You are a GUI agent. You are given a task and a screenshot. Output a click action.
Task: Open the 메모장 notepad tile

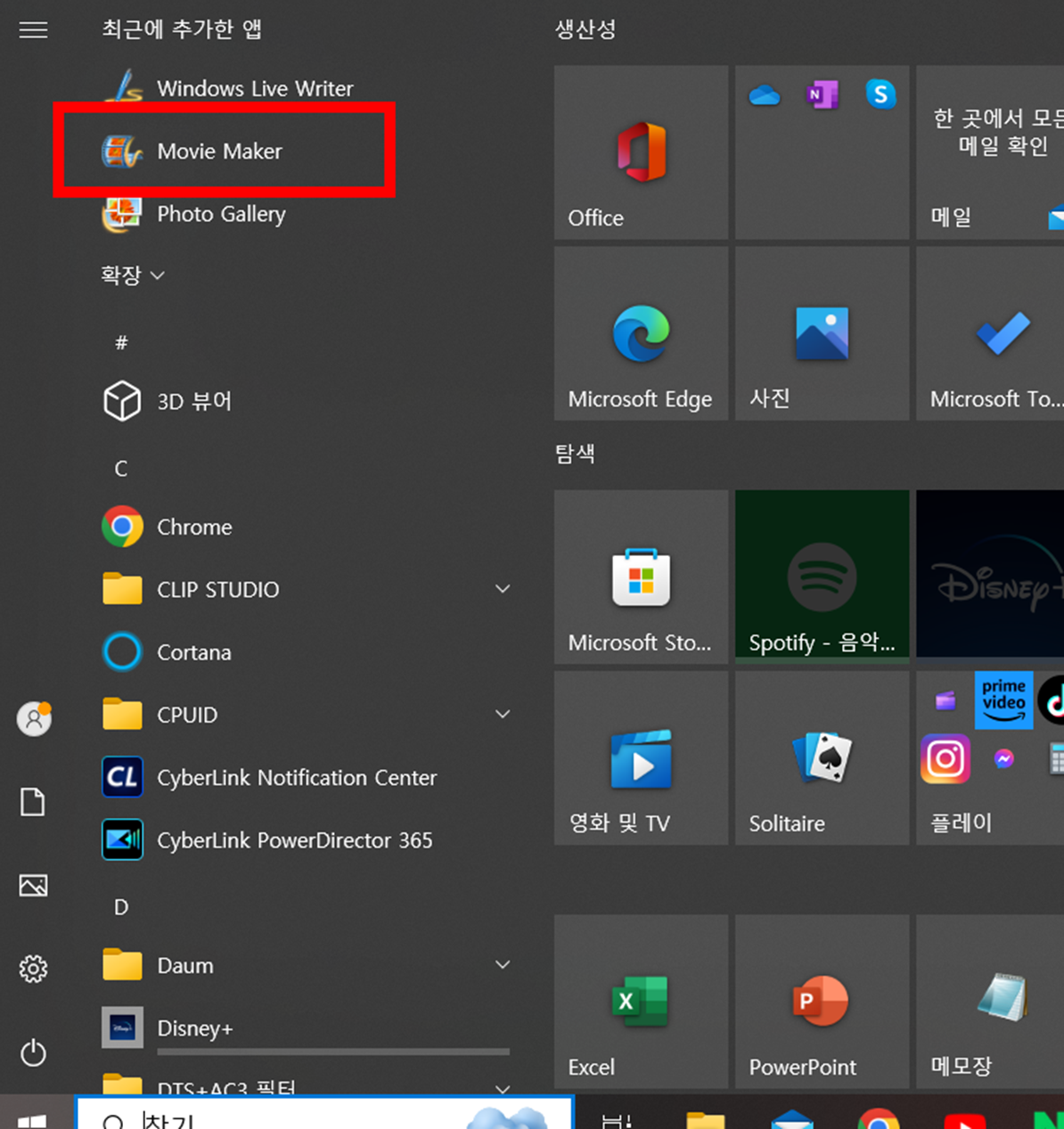990,1001
